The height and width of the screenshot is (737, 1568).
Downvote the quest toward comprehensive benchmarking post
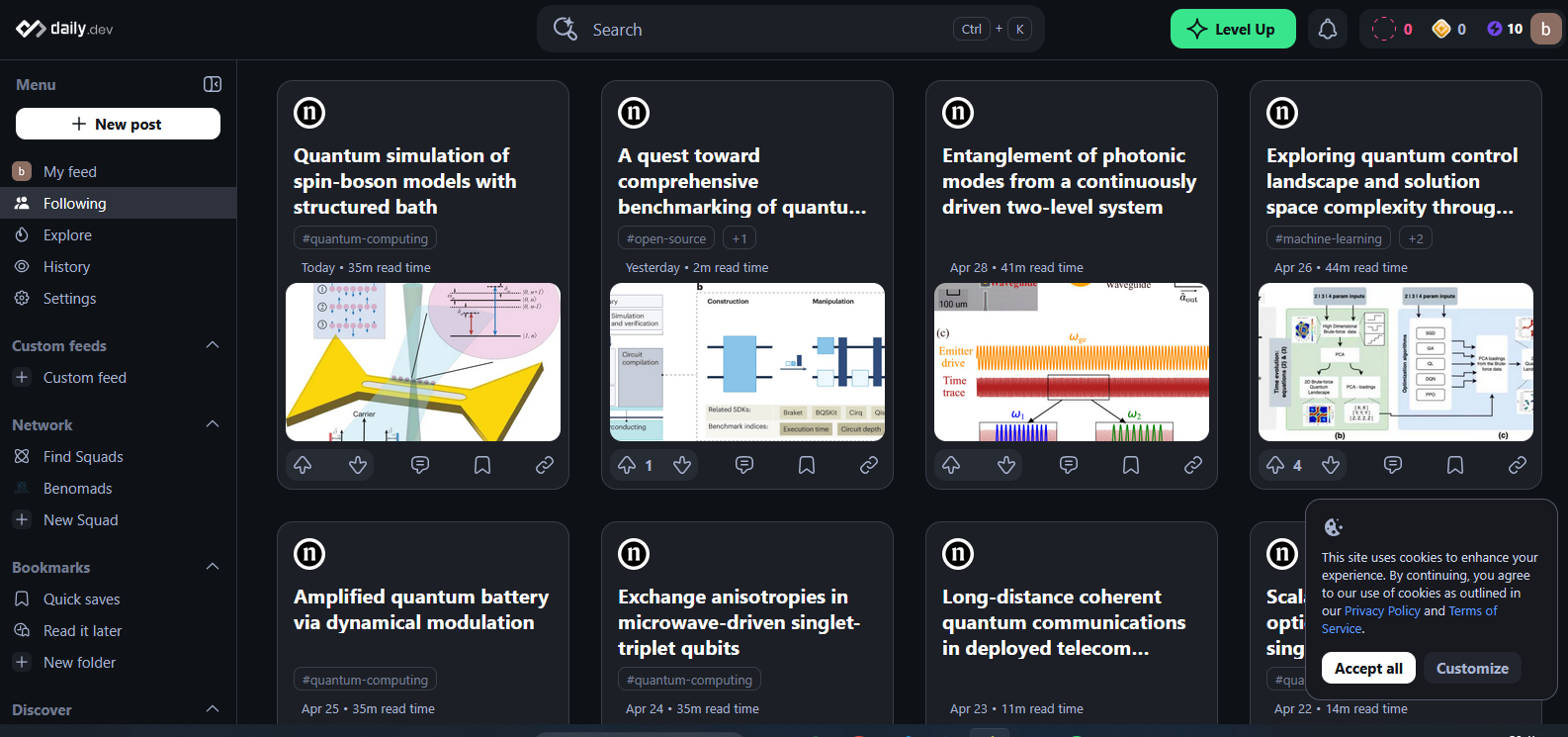tap(682, 465)
